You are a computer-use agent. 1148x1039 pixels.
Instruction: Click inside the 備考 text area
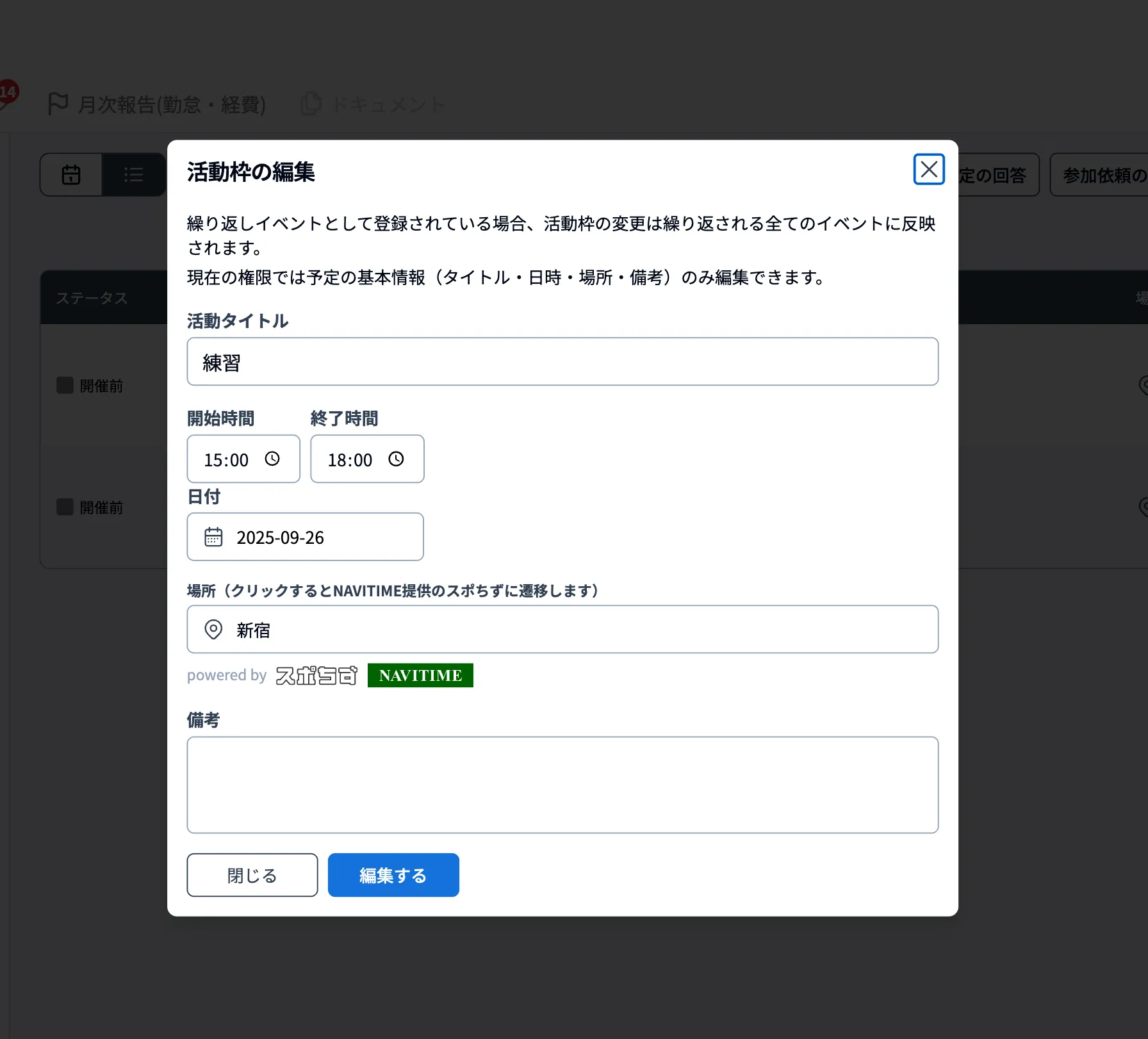[562, 785]
